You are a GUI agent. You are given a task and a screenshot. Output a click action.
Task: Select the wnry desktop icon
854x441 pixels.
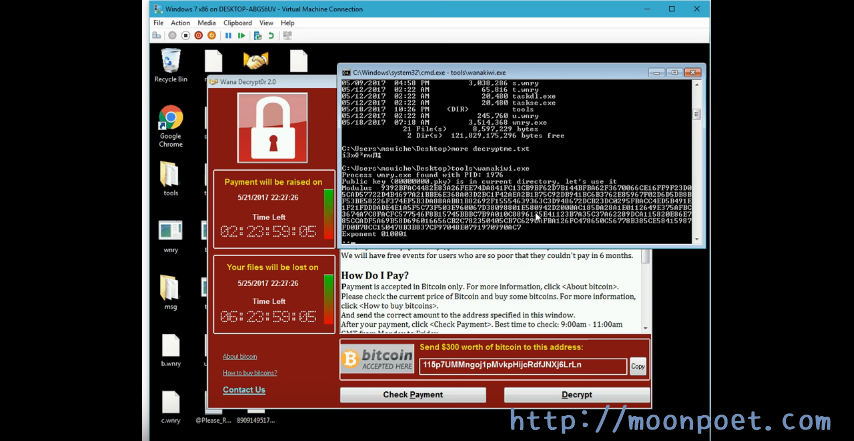click(x=170, y=236)
